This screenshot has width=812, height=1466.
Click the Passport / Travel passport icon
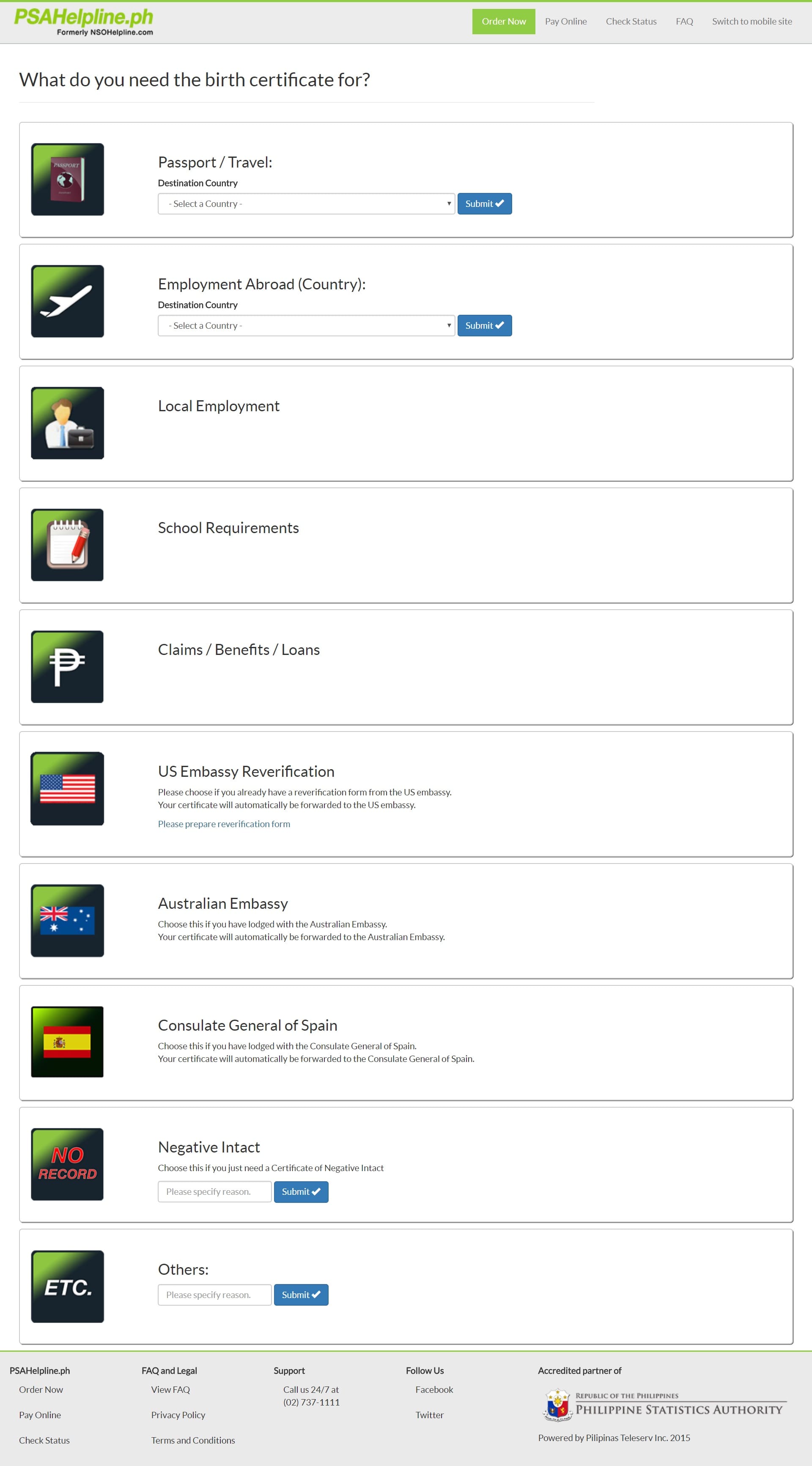[x=67, y=179]
